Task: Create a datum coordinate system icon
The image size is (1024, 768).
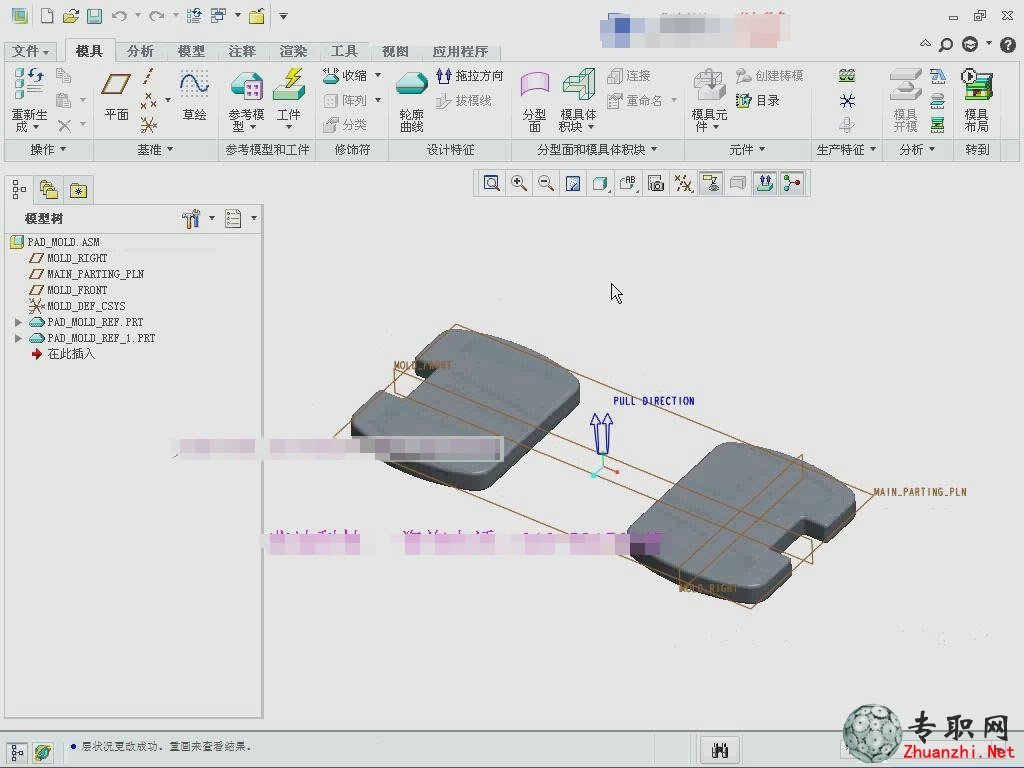Action: click(x=149, y=124)
